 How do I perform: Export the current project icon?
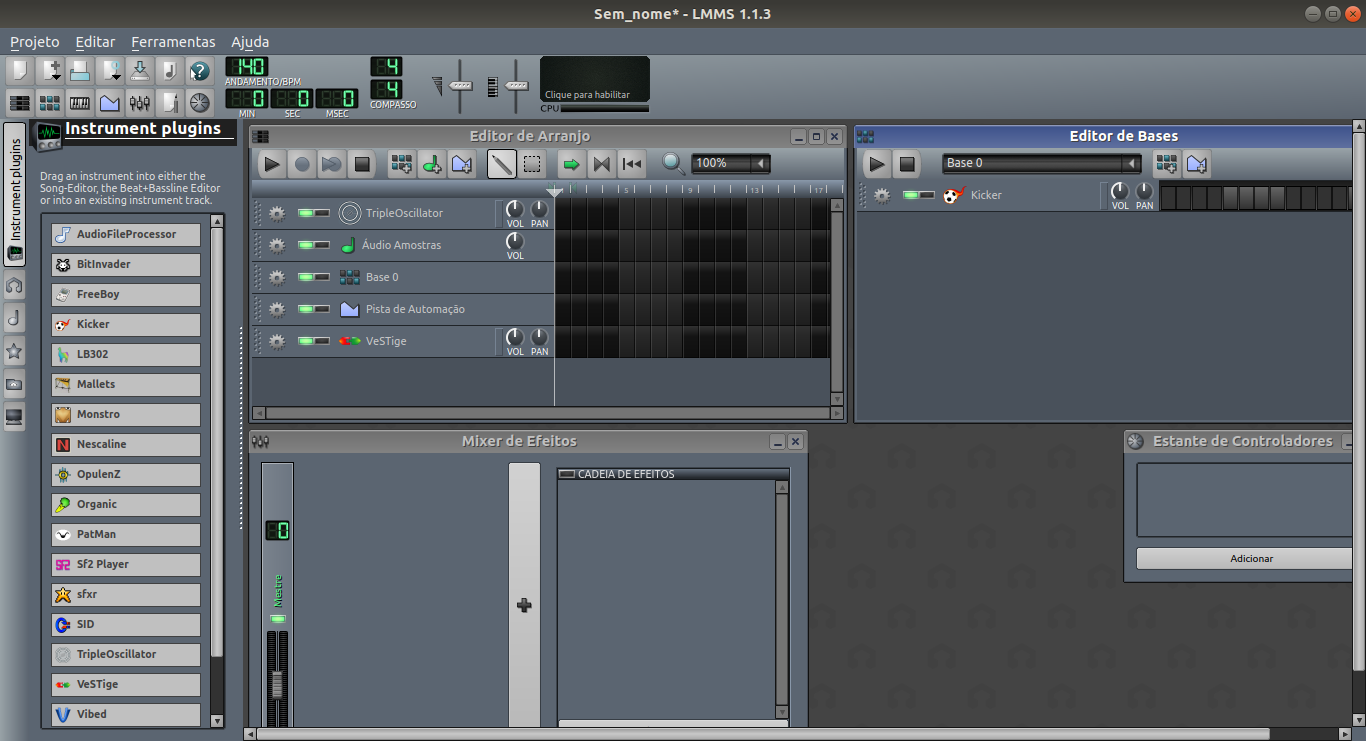click(170, 71)
